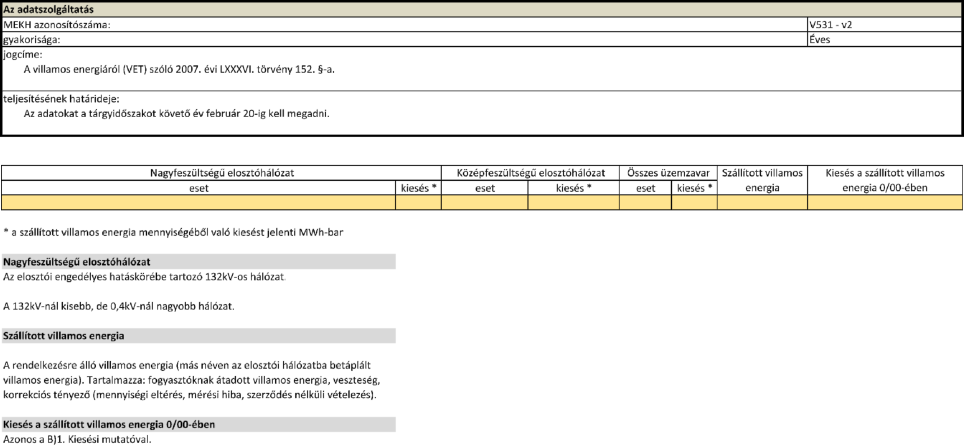Select the 'Éves' frequency value
Viewport: 964px width, 447px height.
[821, 40]
